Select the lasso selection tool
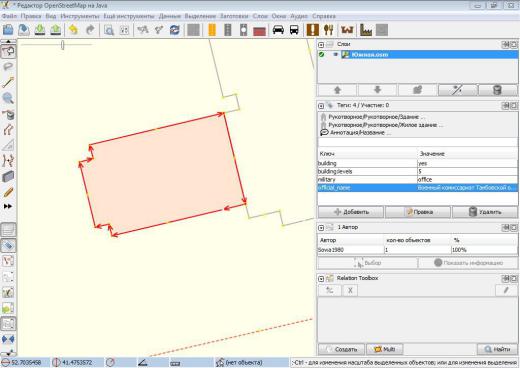The height and width of the screenshot is (368, 520). [x=8, y=66]
